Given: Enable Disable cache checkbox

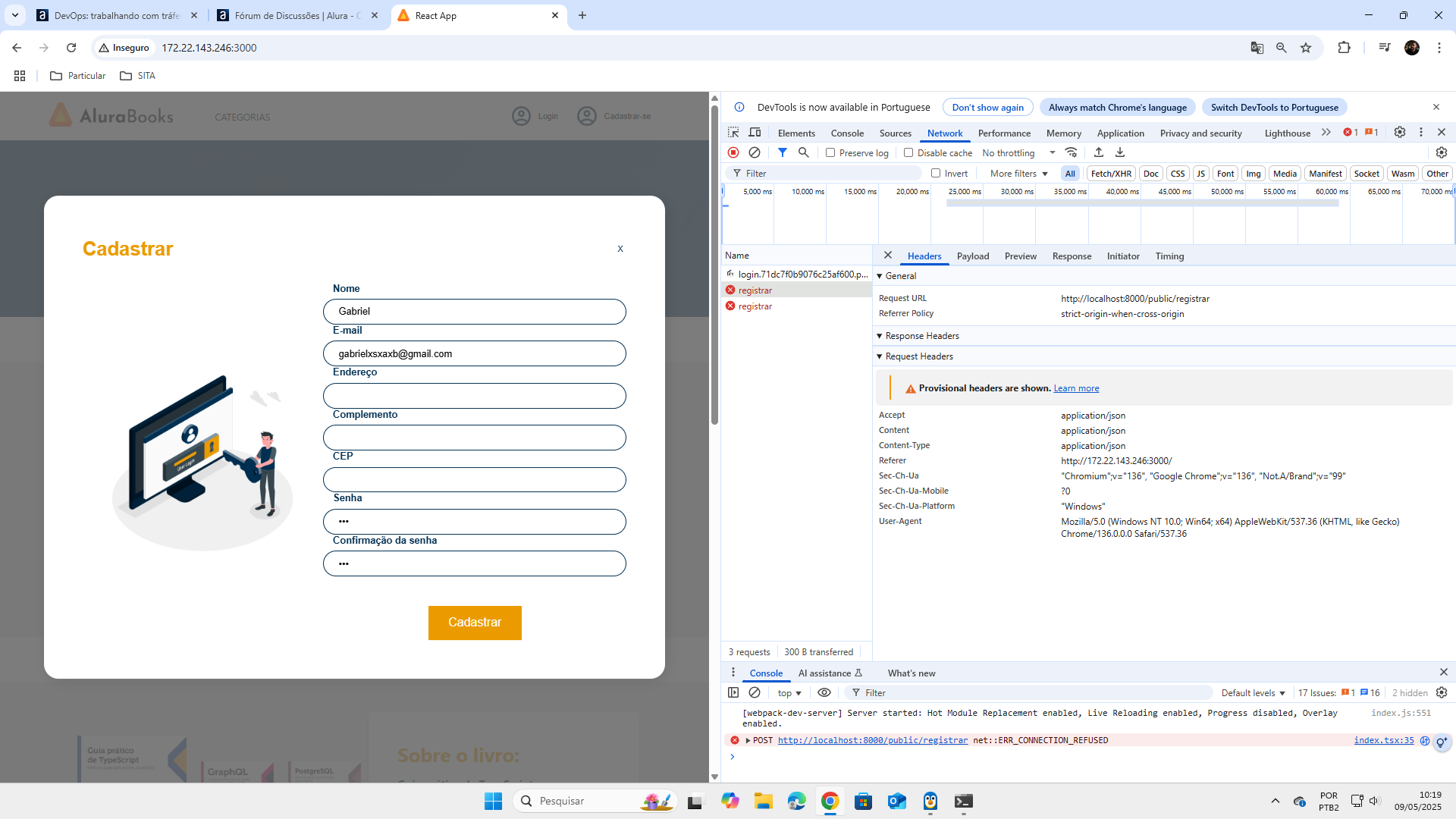Looking at the screenshot, I should [x=908, y=152].
